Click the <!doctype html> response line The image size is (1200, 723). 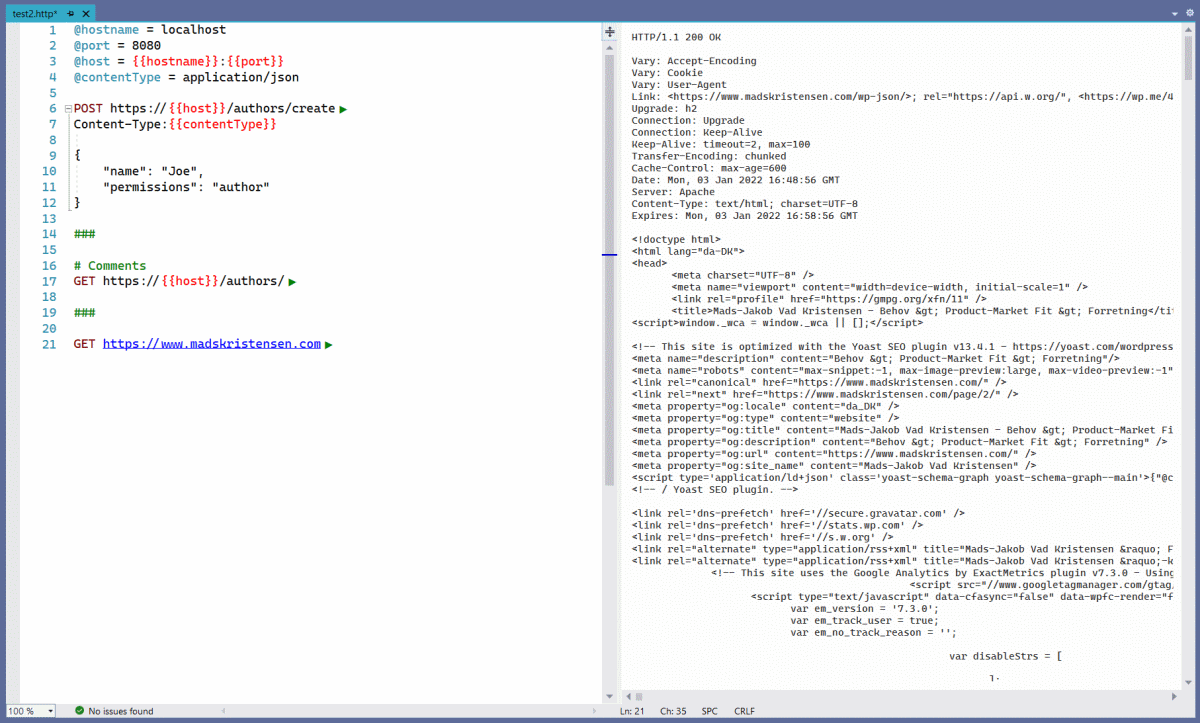[676, 240]
